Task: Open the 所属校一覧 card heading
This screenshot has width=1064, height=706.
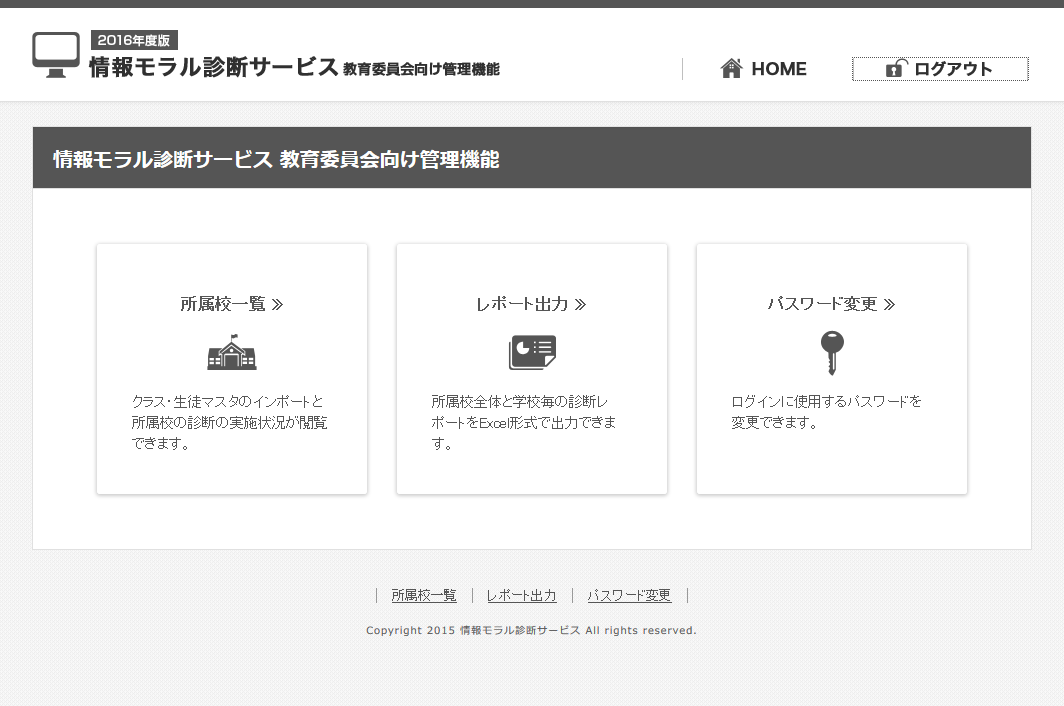Action: point(231,304)
